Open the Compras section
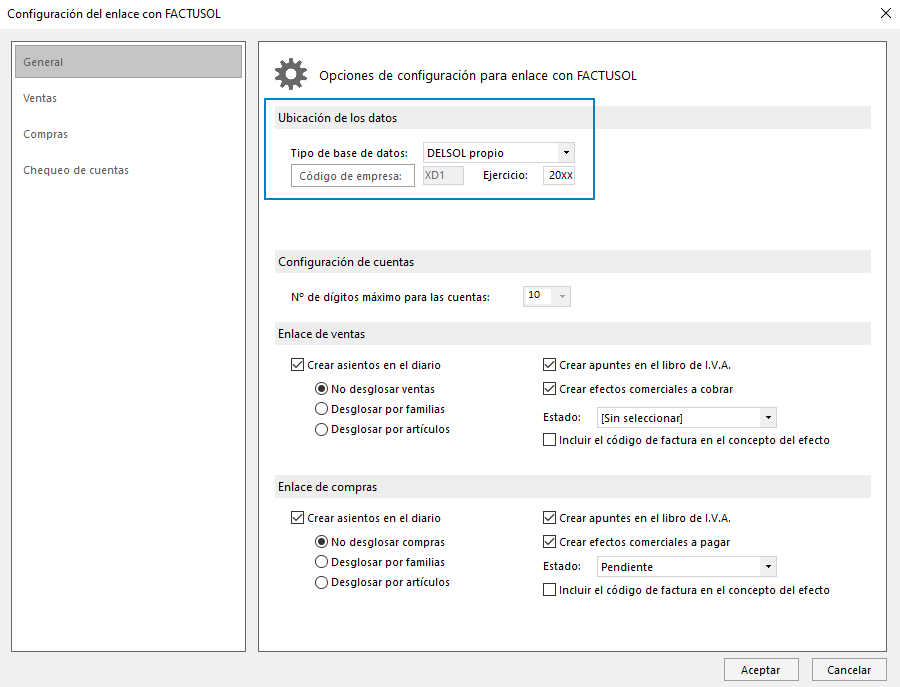This screenshot has height=687, width=900. point(45,134)
